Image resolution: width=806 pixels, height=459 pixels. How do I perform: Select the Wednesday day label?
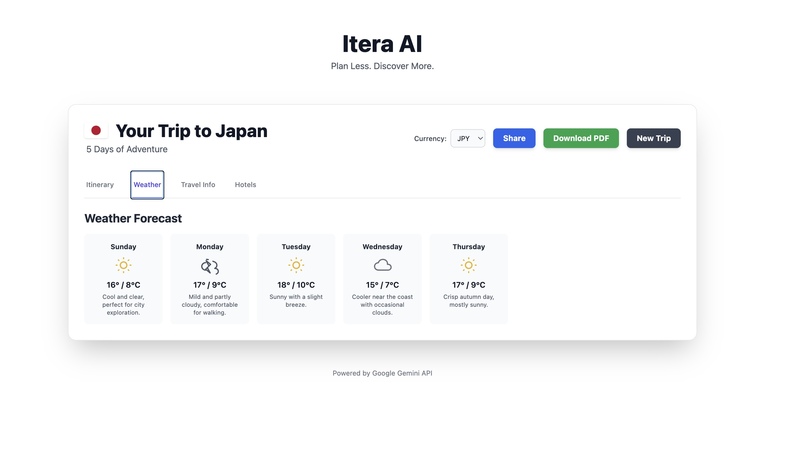coord(382,247)
